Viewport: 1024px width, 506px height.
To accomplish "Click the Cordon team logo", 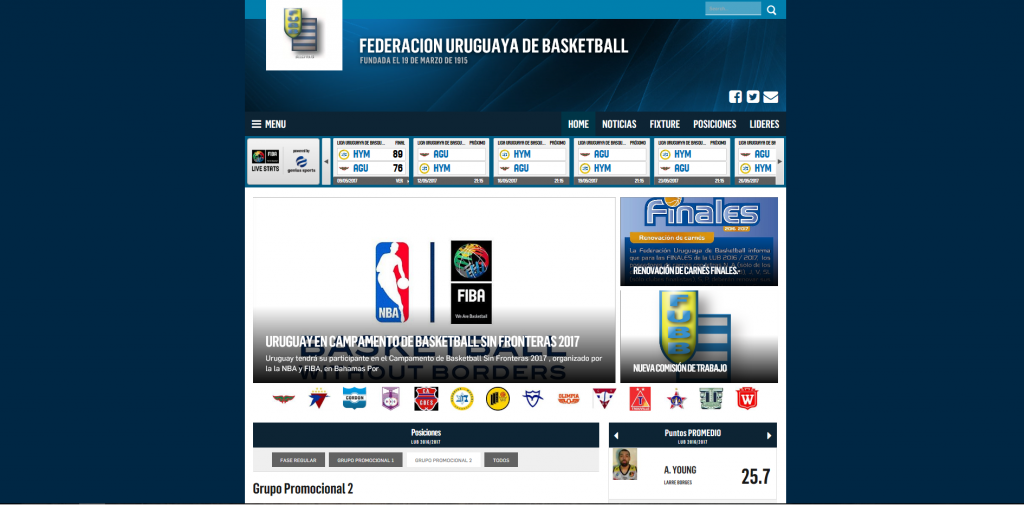I will pos(354,398).
